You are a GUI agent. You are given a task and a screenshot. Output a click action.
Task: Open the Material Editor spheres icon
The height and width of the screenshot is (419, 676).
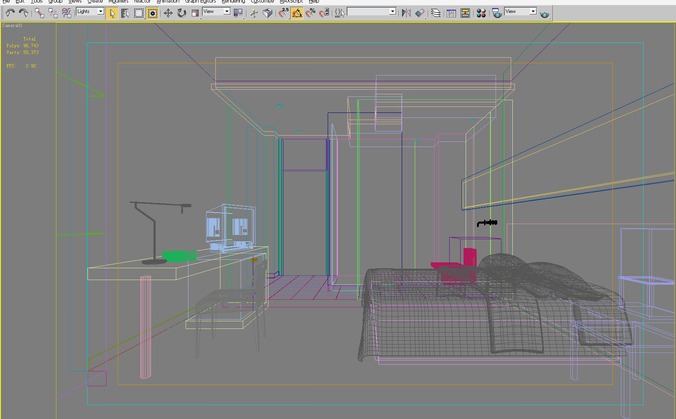(481, 13)
